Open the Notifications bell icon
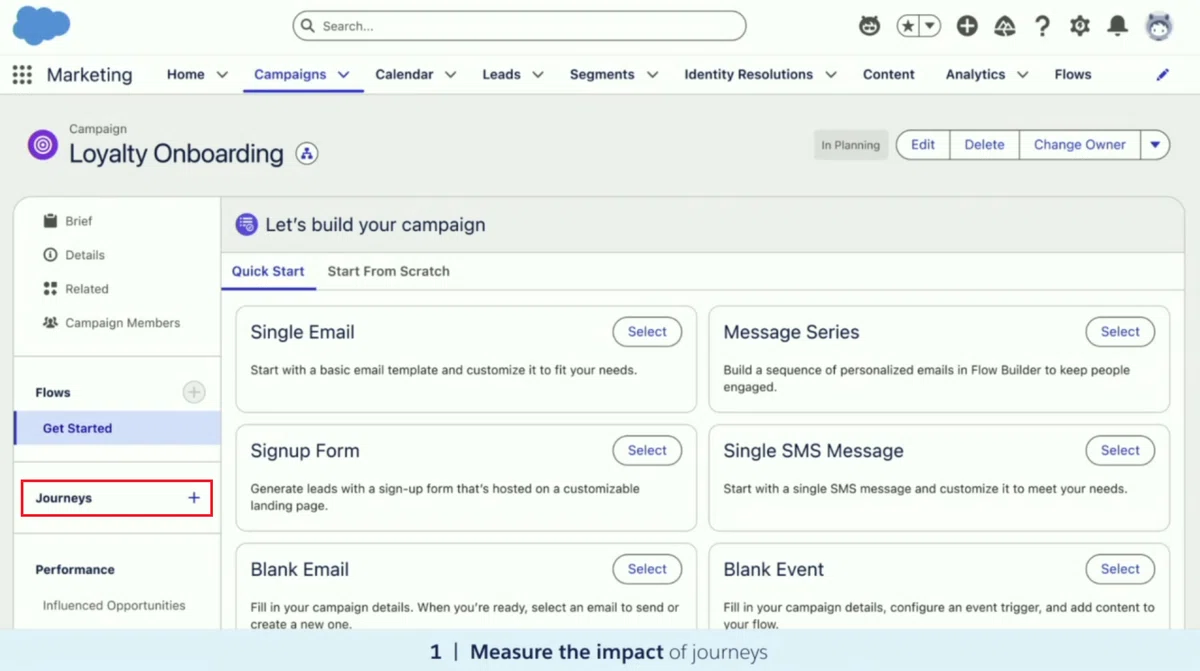The height and width of the screenshot is (671, 1200). point(1118,27)
